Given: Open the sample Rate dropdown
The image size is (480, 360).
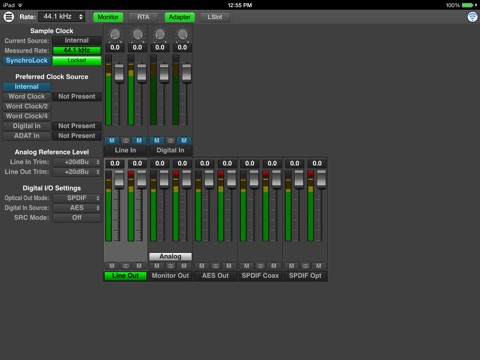Looking at the screenshot, I should pyautogui.click(x=62, y=17).
